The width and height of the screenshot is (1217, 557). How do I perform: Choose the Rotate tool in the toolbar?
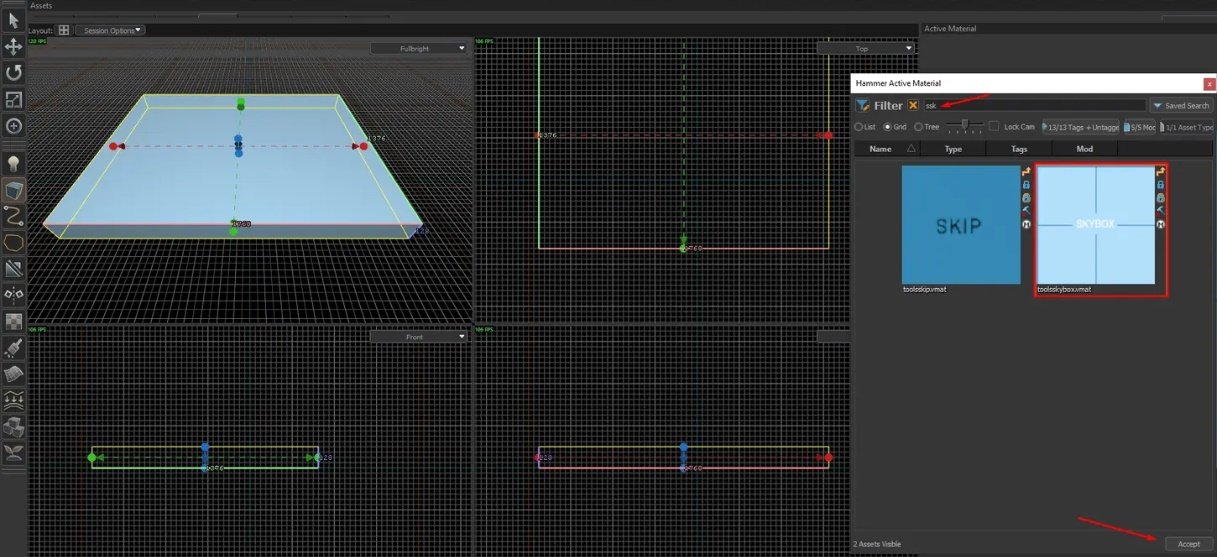pyautogui.click(x=14, y=73)
